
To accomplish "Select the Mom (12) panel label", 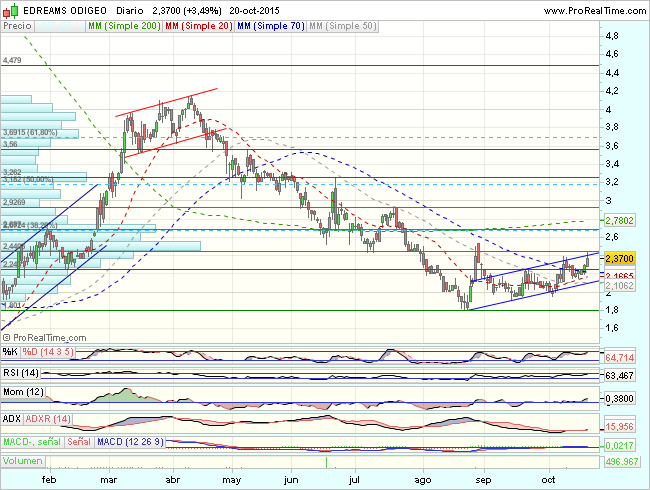I will 23,392.
